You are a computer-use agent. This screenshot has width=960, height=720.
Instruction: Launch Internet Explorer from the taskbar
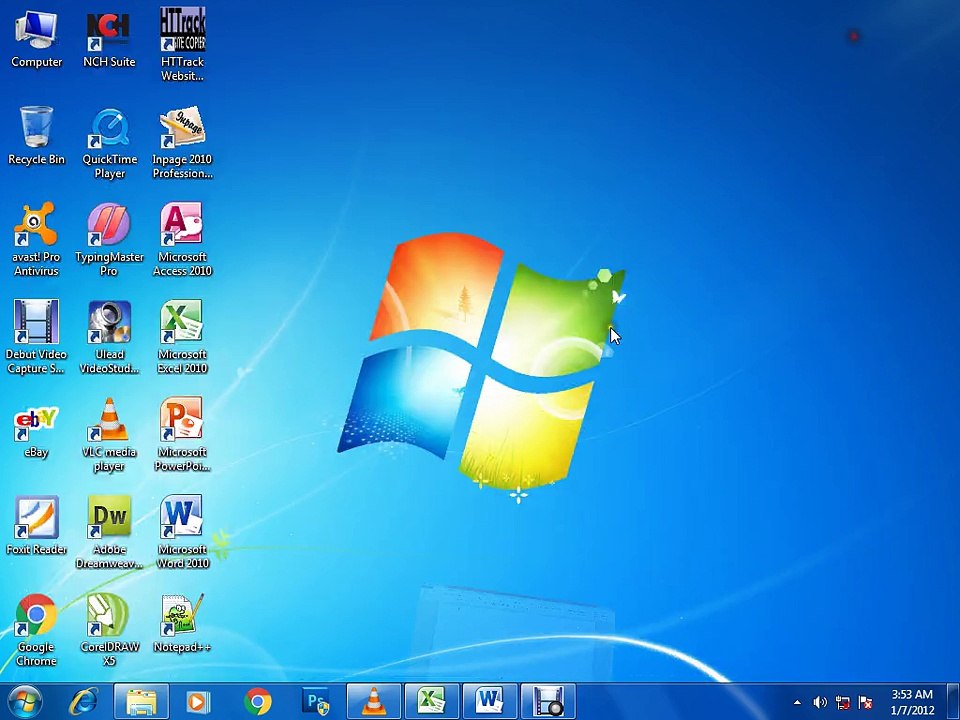83,702
